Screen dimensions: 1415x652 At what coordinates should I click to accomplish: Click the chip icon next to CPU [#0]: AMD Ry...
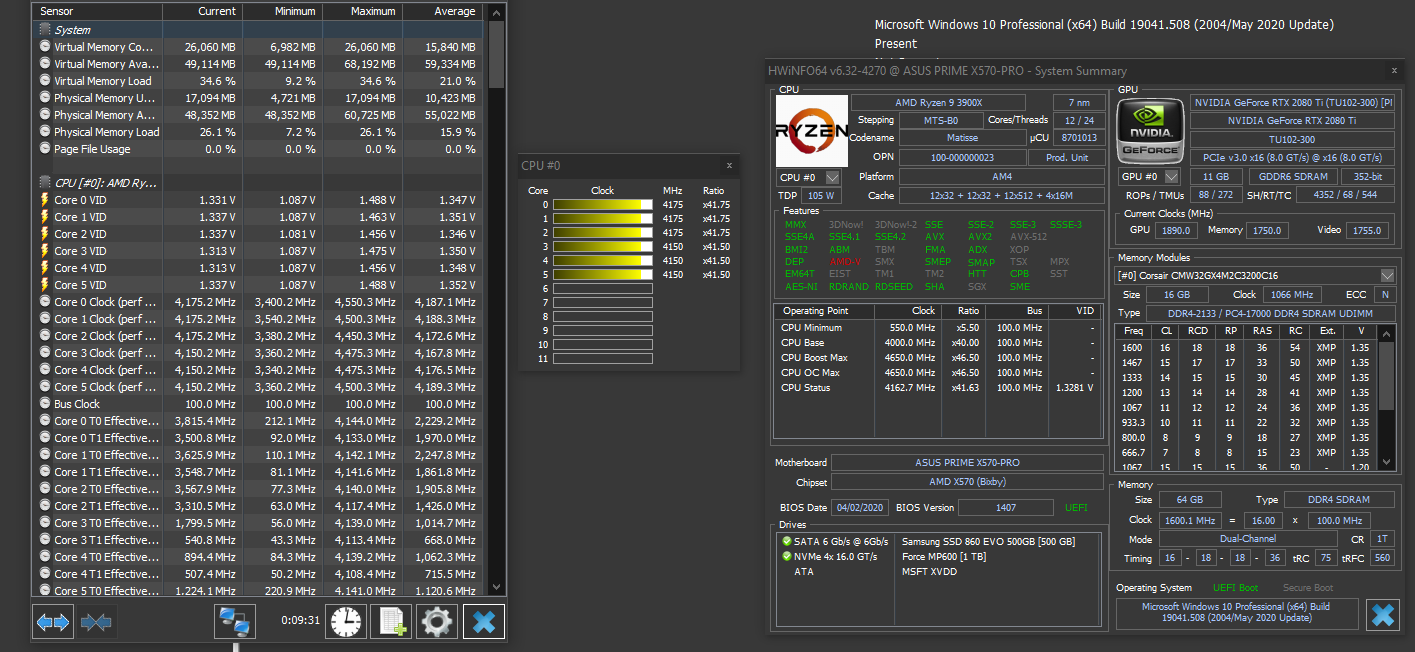45,183
